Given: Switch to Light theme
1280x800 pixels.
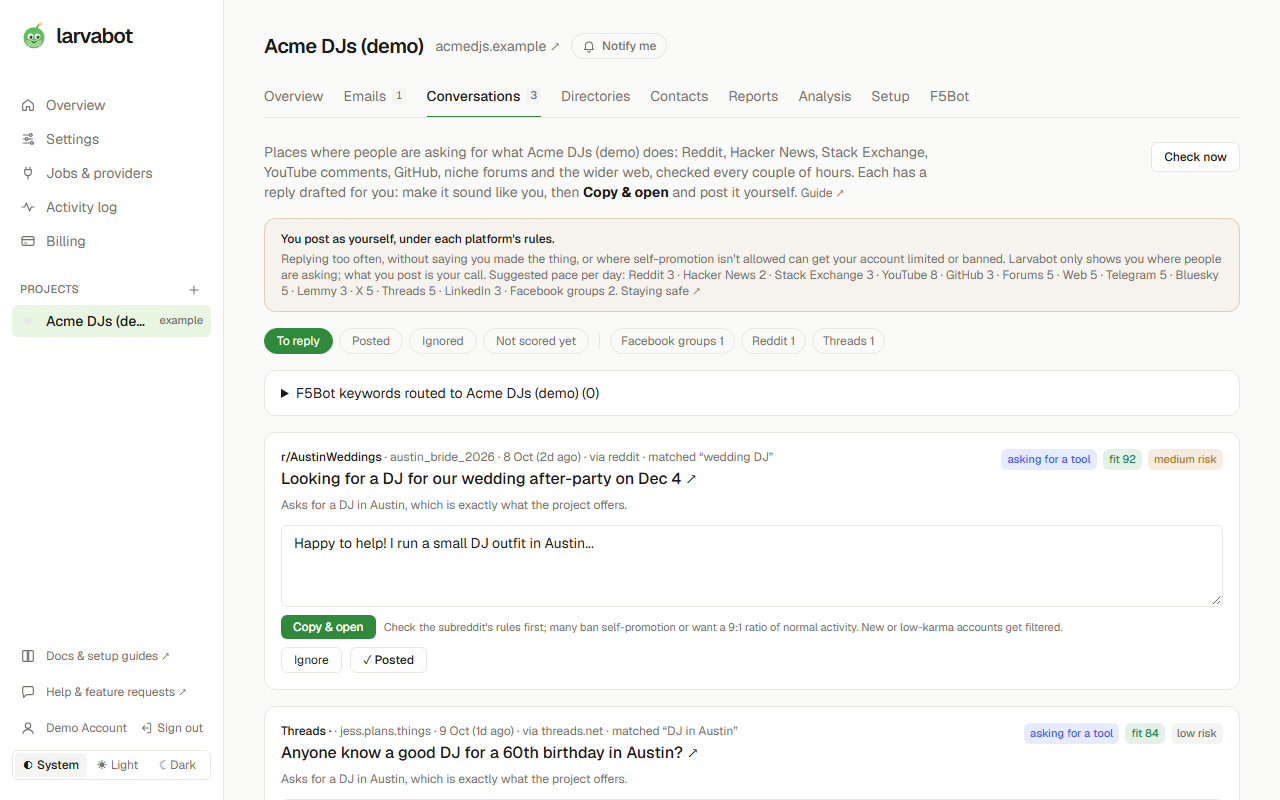Looking at the screenshot, I should pos(118,765).
